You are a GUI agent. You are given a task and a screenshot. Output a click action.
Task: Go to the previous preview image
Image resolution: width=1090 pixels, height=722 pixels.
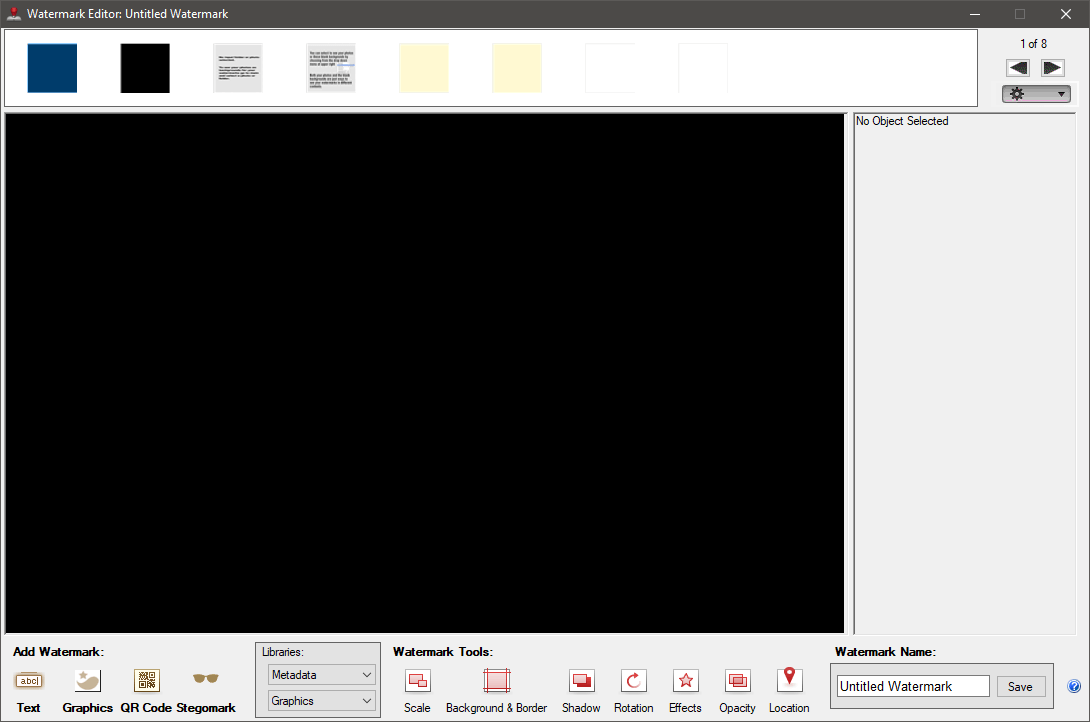click(1018, 68)
